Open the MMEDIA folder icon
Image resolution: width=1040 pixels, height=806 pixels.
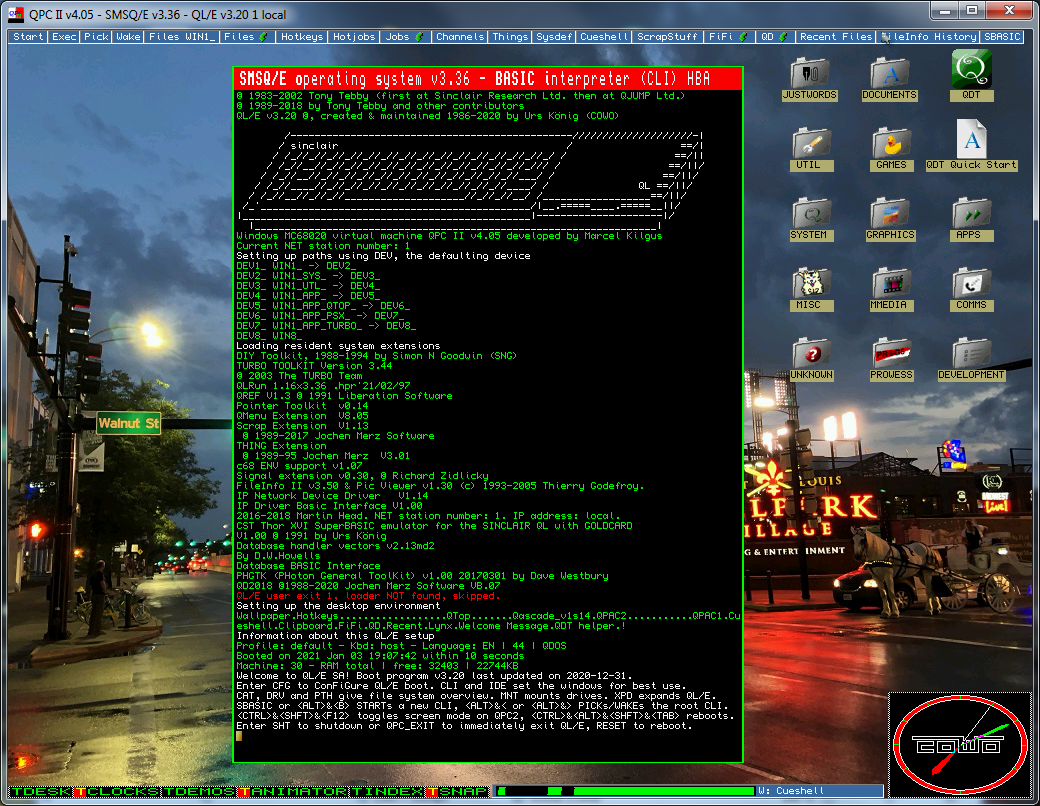(x=889, y=289)
